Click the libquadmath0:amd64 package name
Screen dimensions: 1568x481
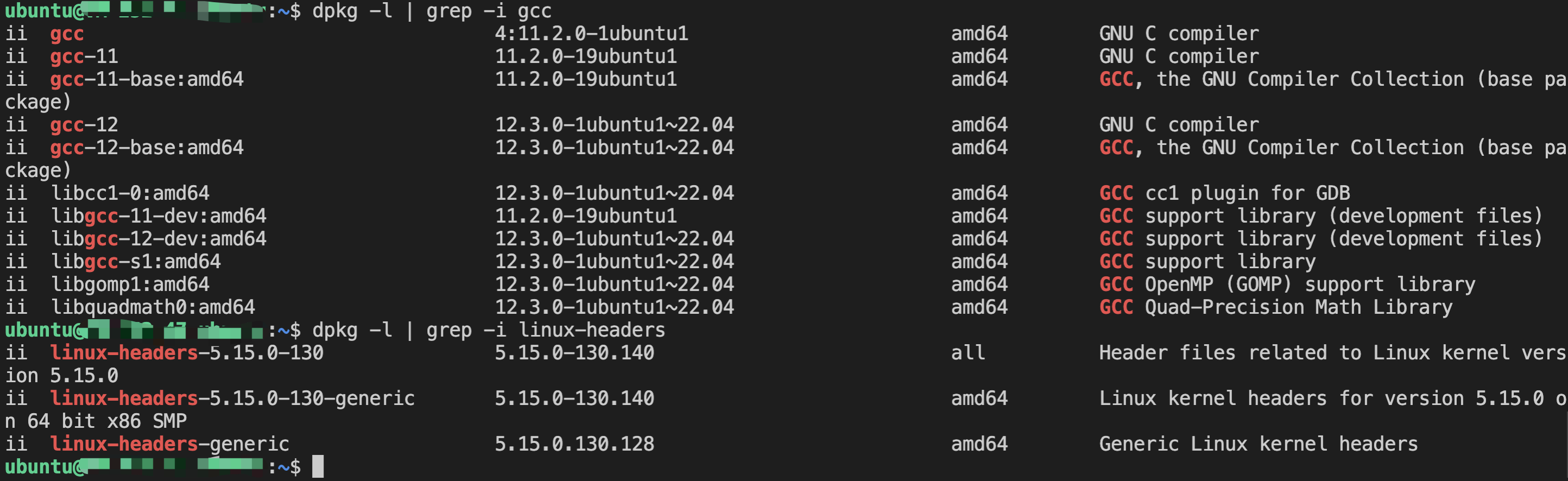point(152,307)
